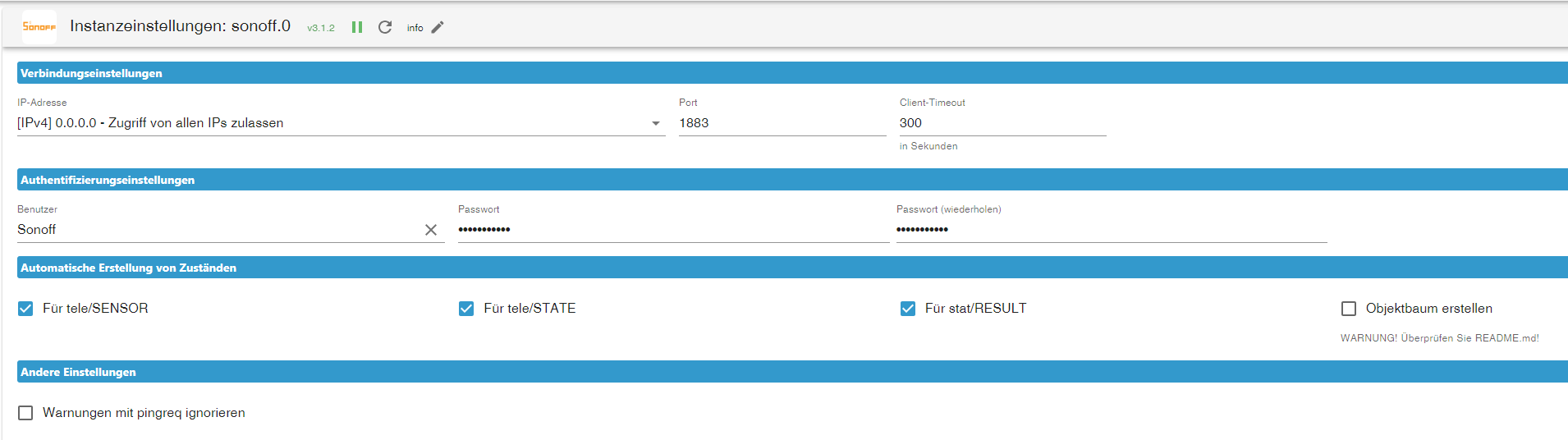Pause the sonoff.0 instance

click(357, 27)
